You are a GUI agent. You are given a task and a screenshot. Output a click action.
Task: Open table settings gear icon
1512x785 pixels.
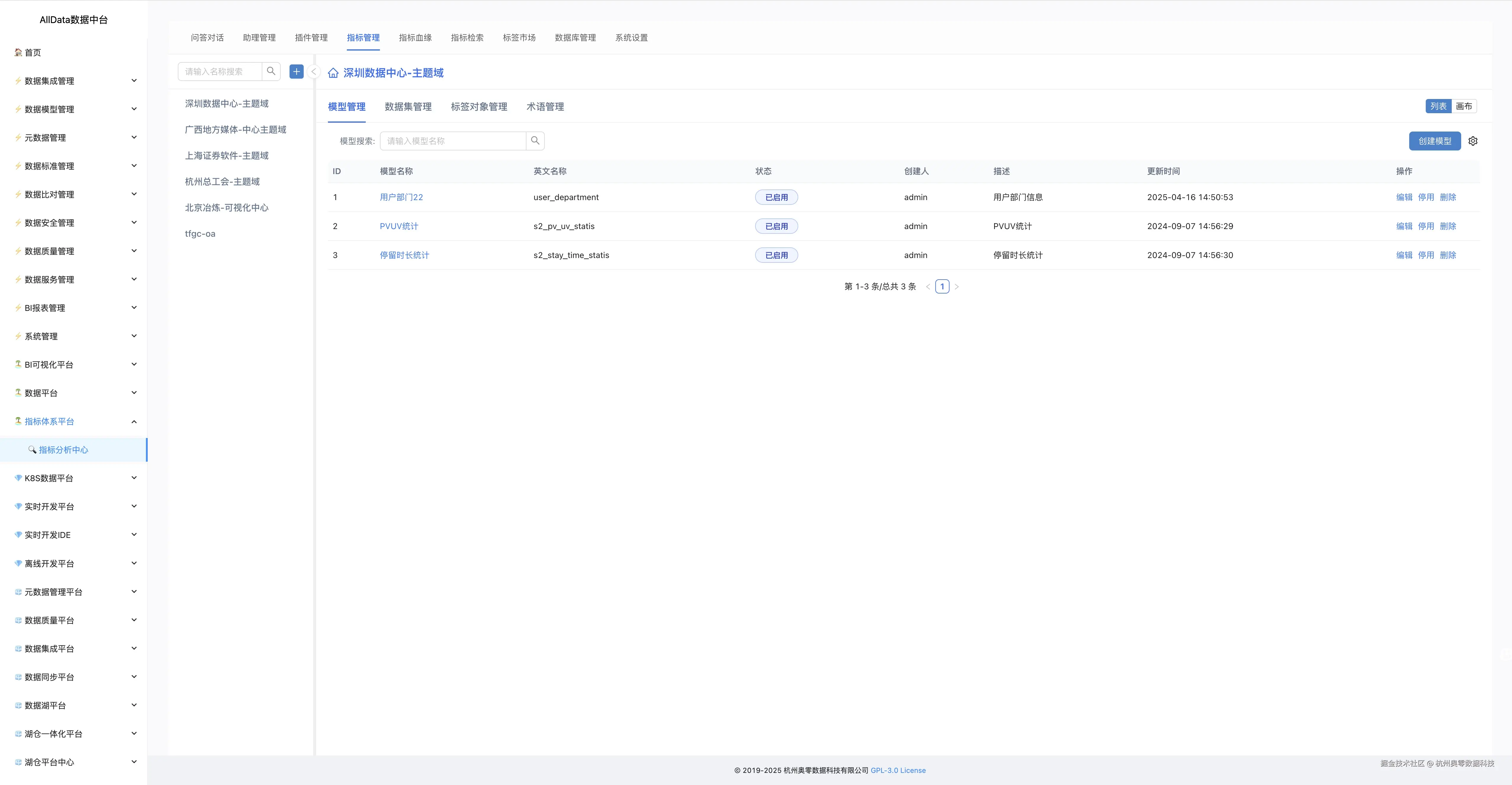click(x=1473, y=141)
